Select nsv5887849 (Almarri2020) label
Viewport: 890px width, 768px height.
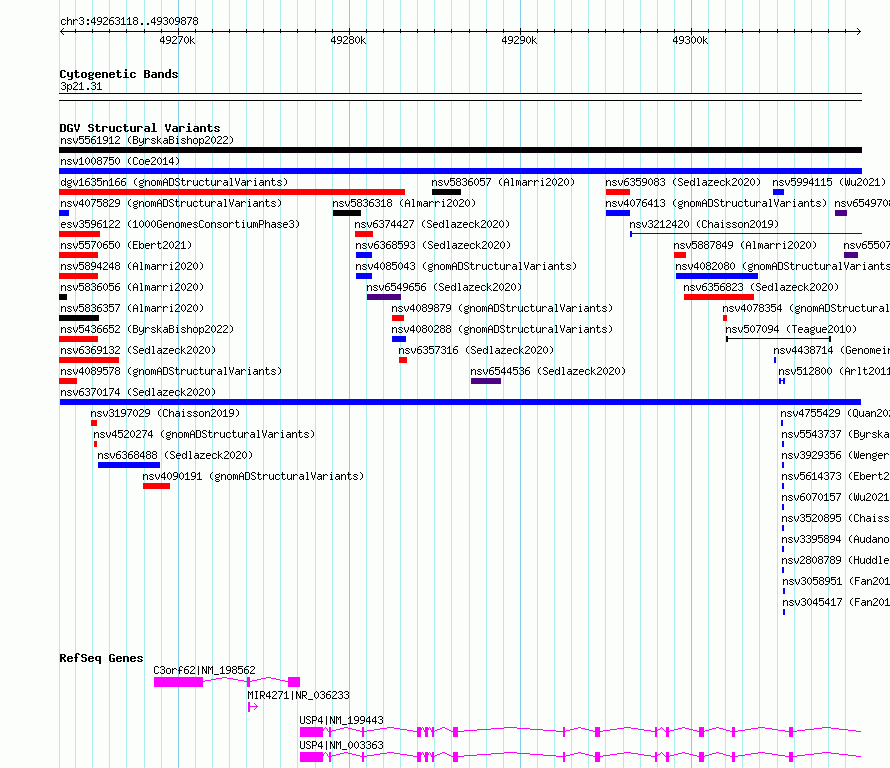(745, 245)
